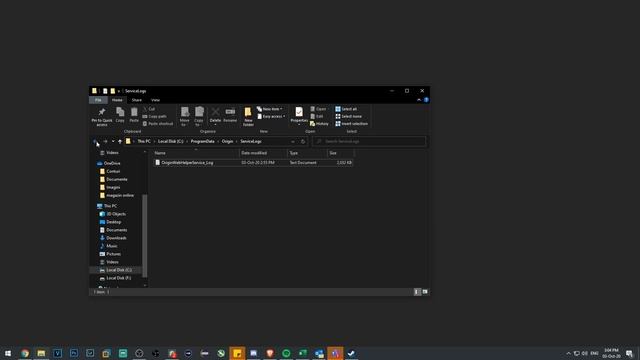Click This PC in the address bar
This screenshot has width=640, height=360.
pos(144,141)
